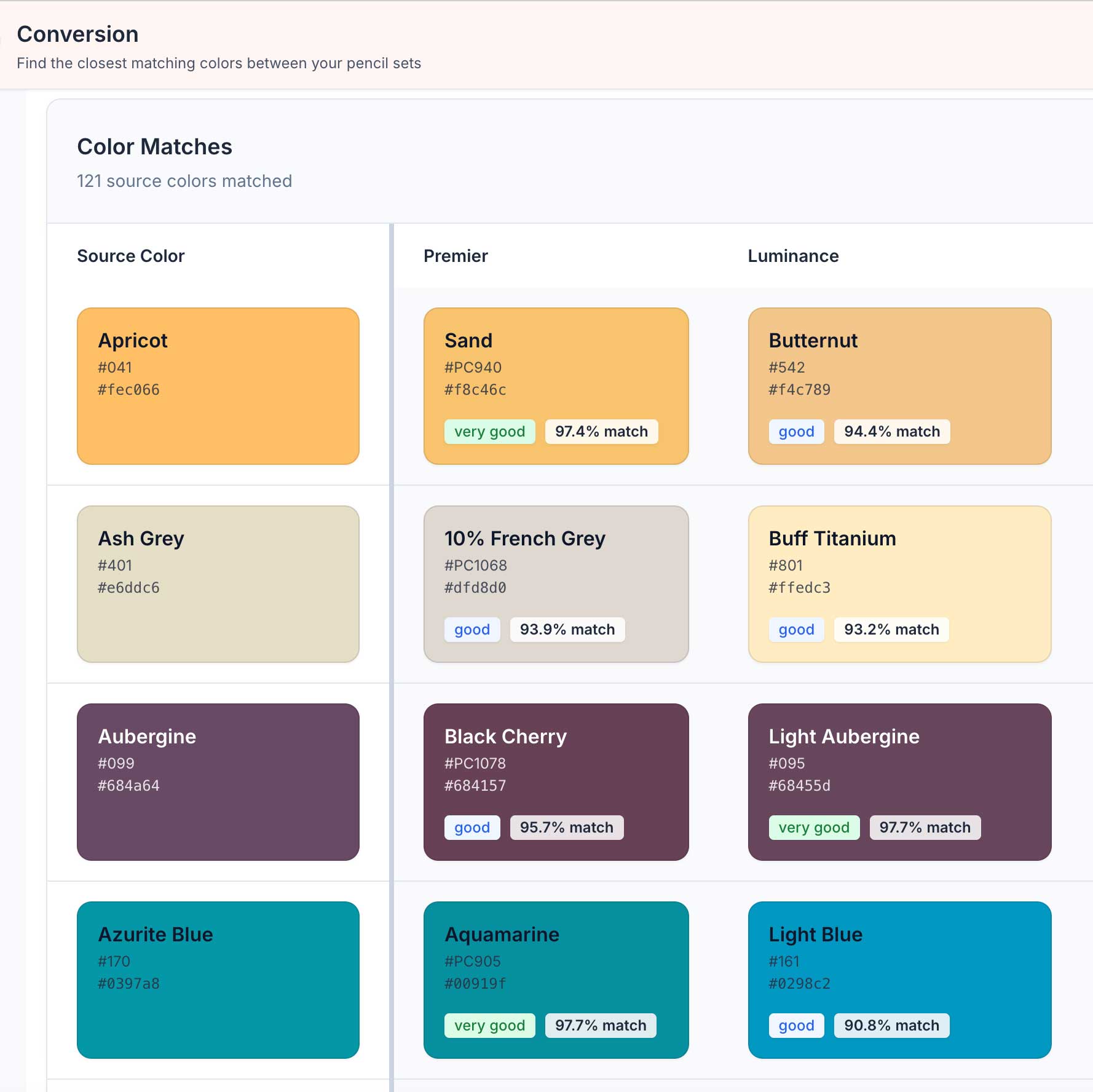Click the good badge on Light Blue
The image size is (1093, 1092).
pyautogui.click(x=797, y=1026)
